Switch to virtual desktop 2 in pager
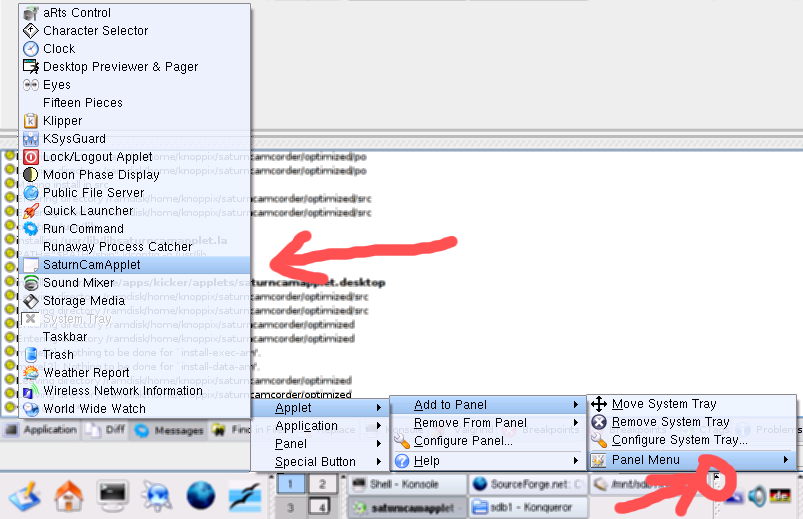Viewport: 803px width, 519px height. [321, 484]
